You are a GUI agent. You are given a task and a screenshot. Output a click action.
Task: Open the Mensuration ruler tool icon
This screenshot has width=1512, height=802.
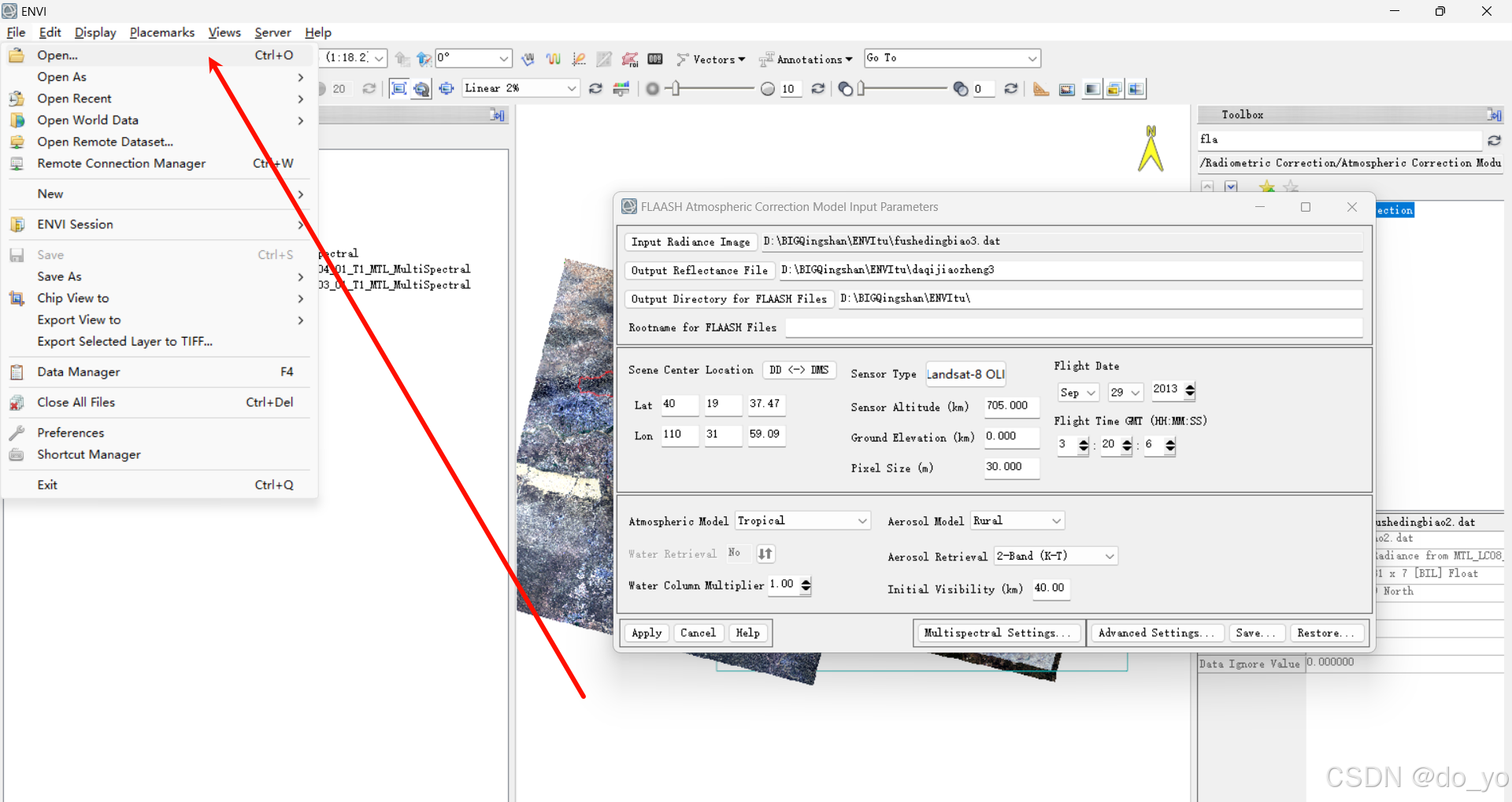1041,89
